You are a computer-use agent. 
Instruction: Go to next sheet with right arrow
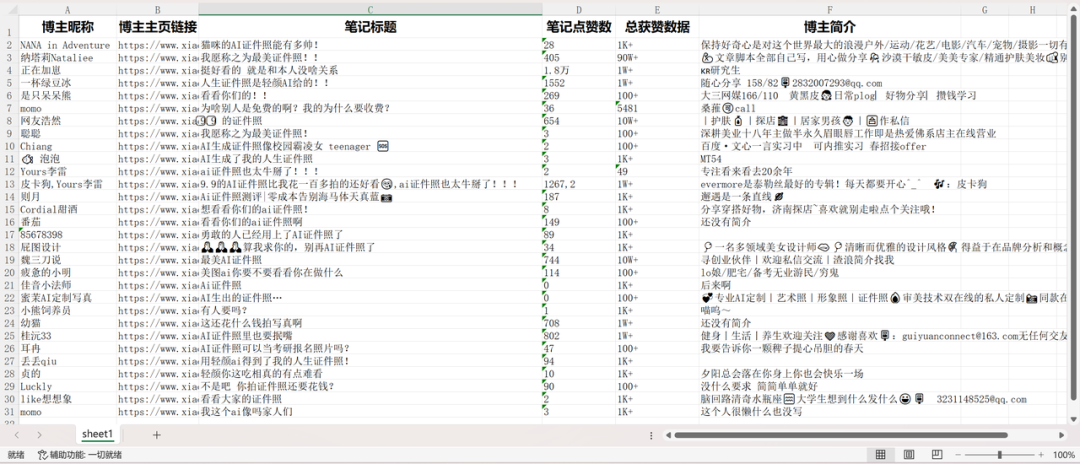point(39,435)
